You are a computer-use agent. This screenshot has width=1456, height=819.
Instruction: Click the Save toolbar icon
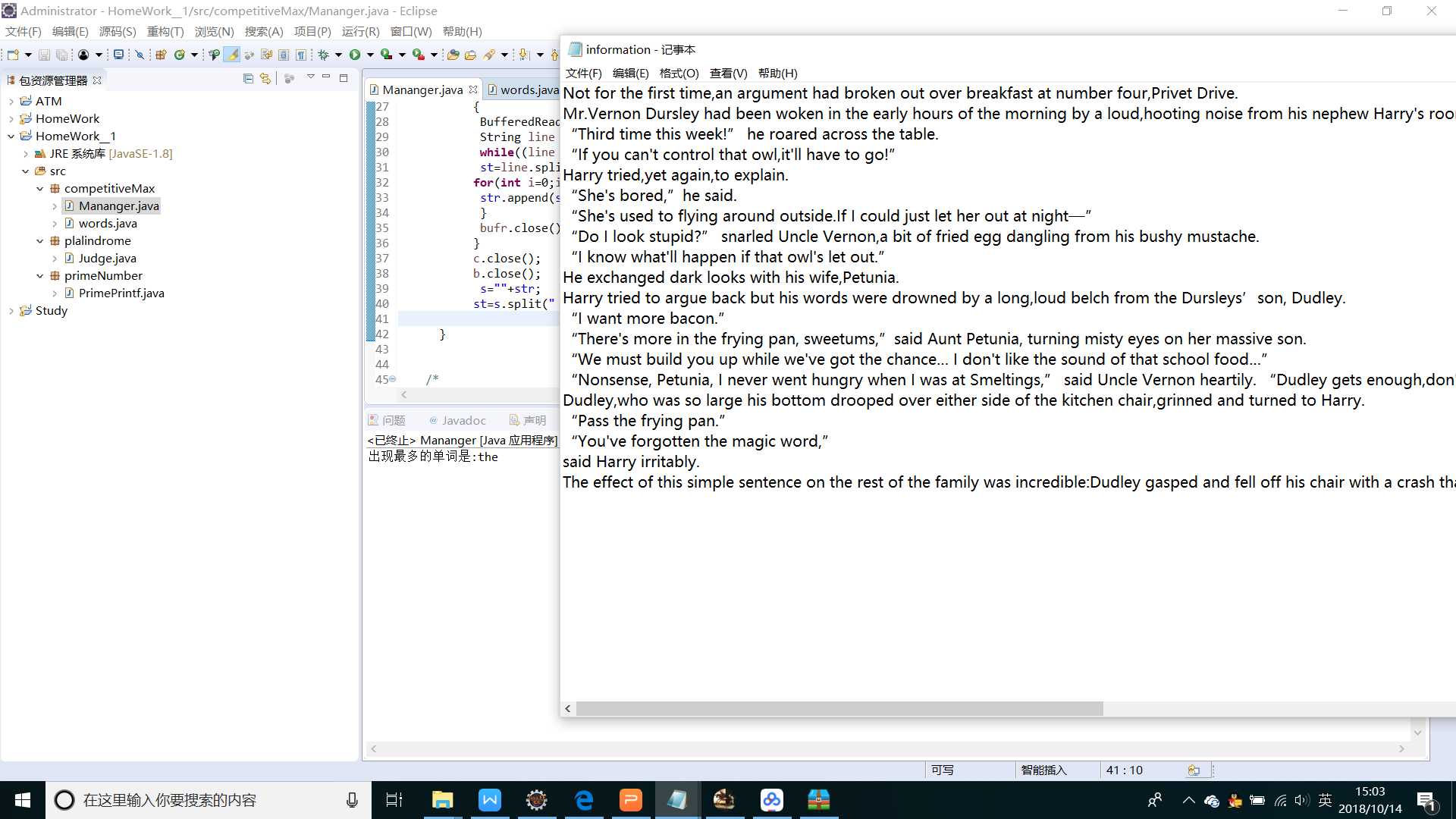click(44, 55)
